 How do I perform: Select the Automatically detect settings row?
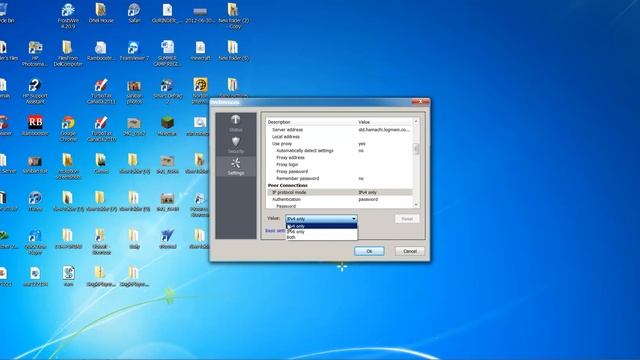click(x=340, y=151)
